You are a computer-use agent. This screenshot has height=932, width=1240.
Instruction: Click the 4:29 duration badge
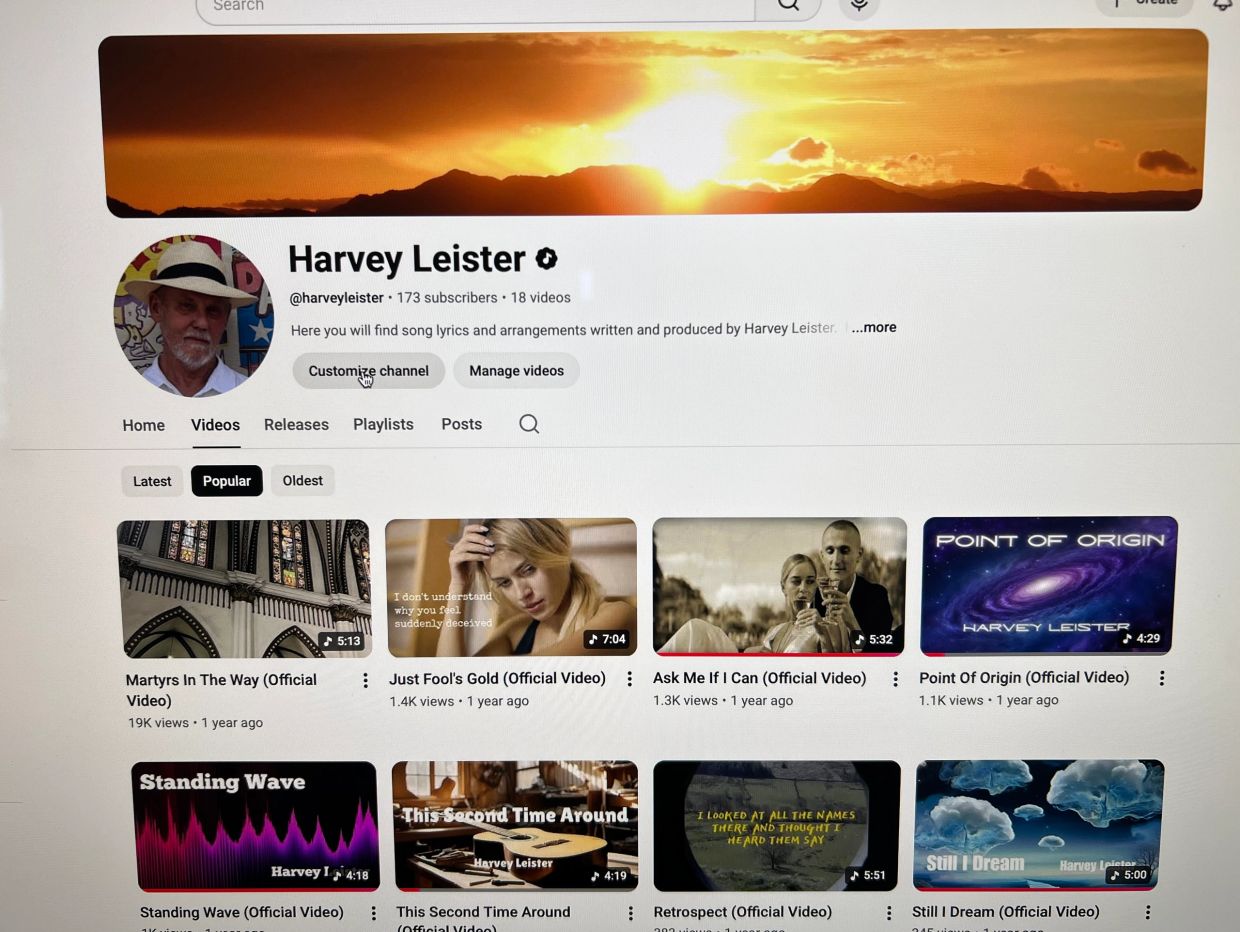point(1141,639)
